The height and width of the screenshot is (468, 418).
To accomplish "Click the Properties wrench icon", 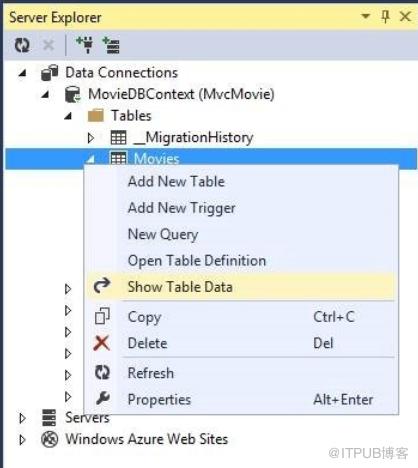I will click(x=102, y=398).
